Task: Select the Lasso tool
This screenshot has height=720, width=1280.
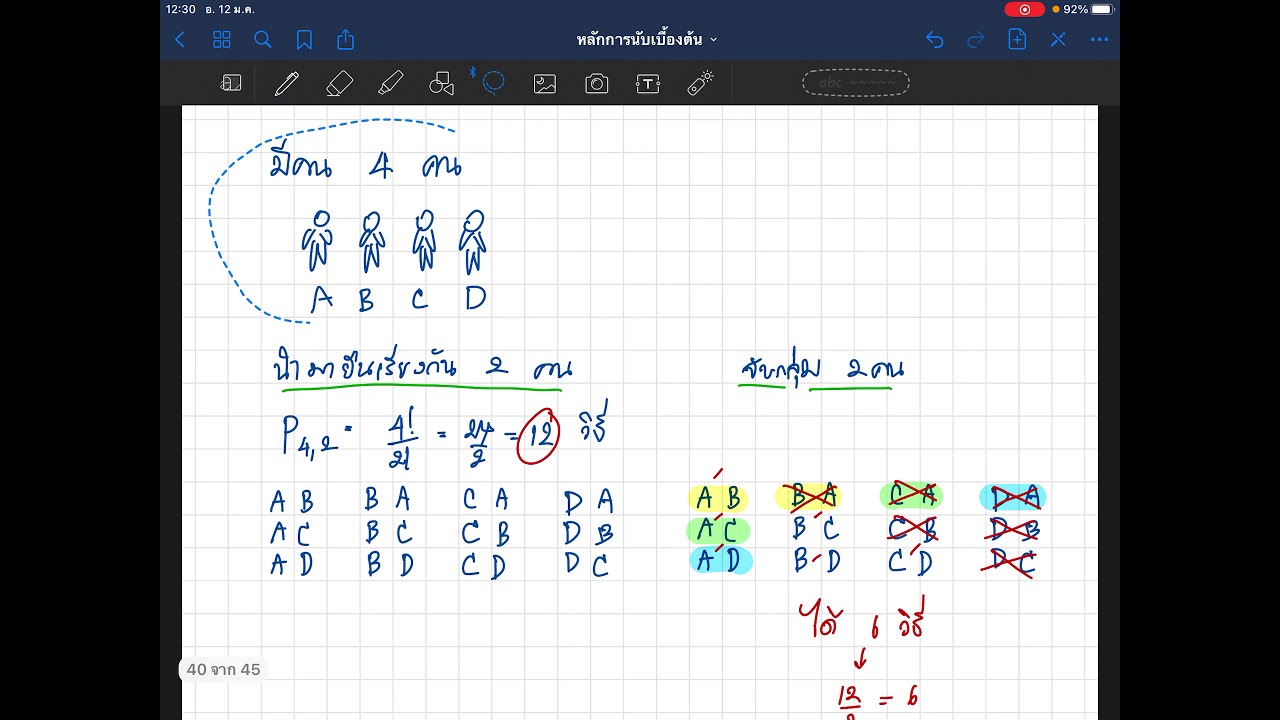Action: pyautogui.click(x=493, y=83)
